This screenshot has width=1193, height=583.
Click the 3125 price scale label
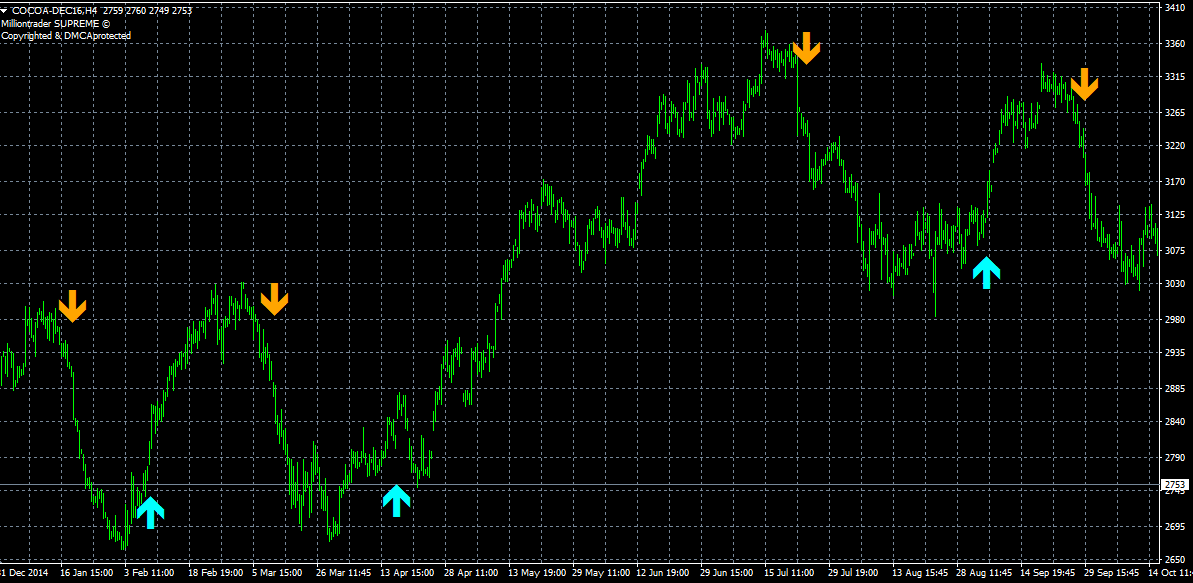pos(1176,216)
